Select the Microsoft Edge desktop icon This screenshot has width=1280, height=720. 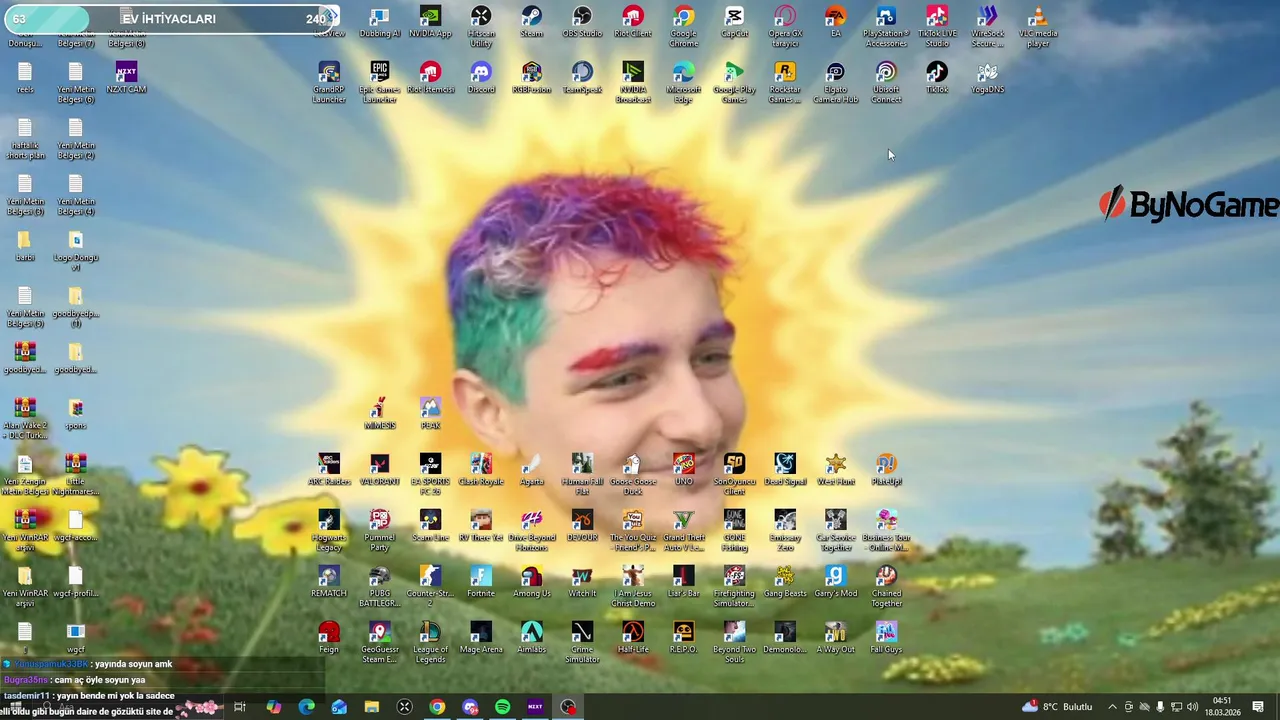[683, 83]
